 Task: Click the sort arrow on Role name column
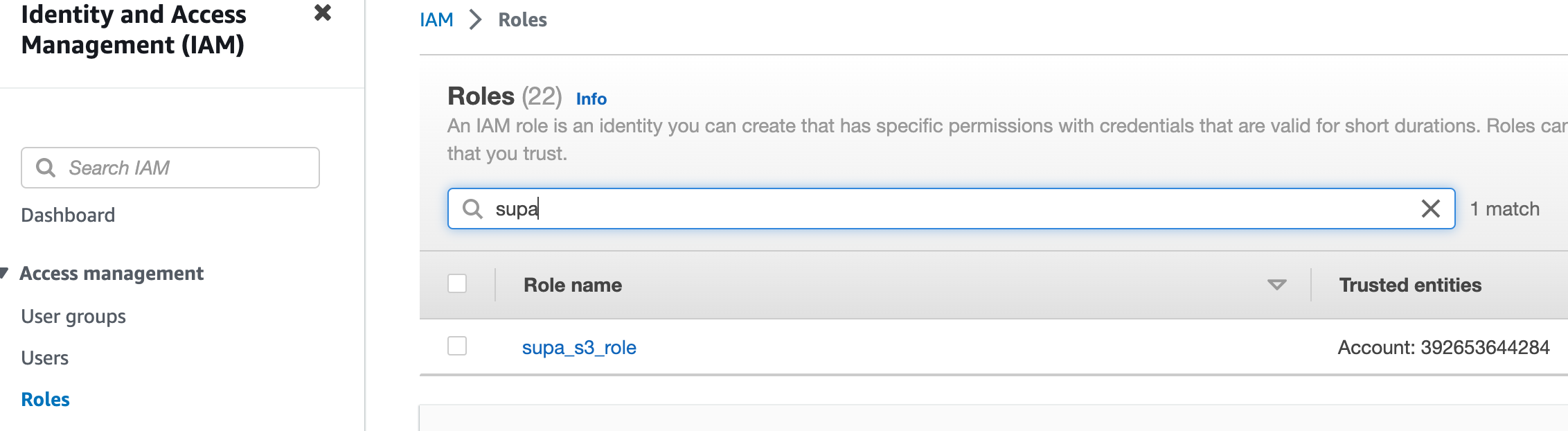click(x=1276, y=285)
